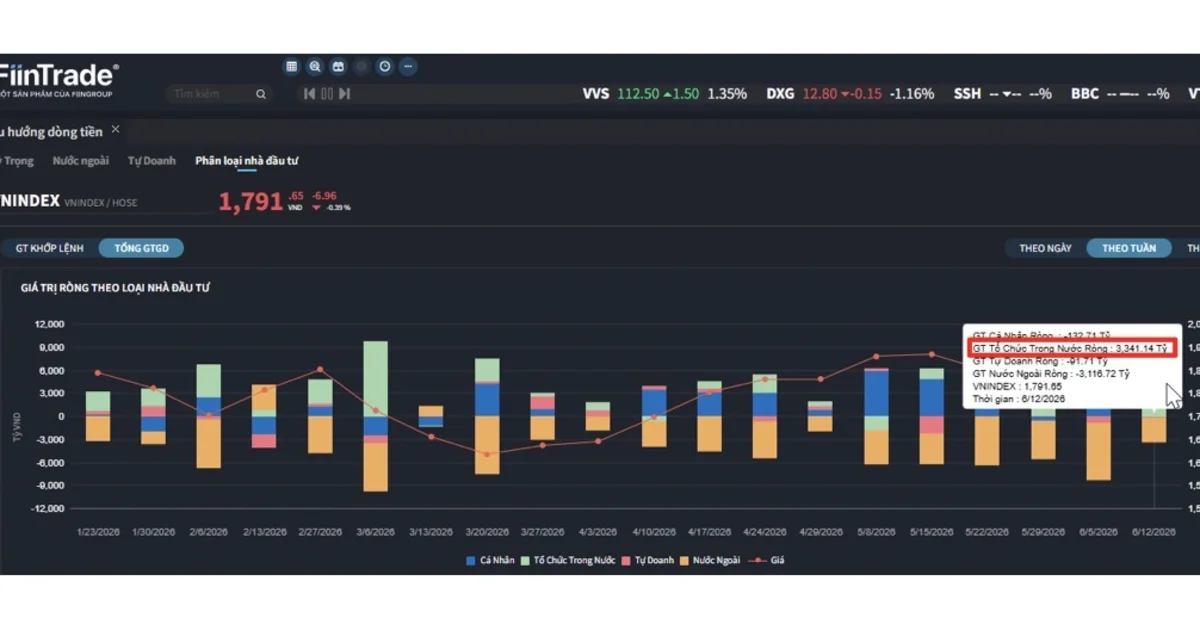Image resolution: width=1200 pixels, height=630 pixels.
Task: Toggle Nước Ngoài series in legend
Action: pos(710,561)
